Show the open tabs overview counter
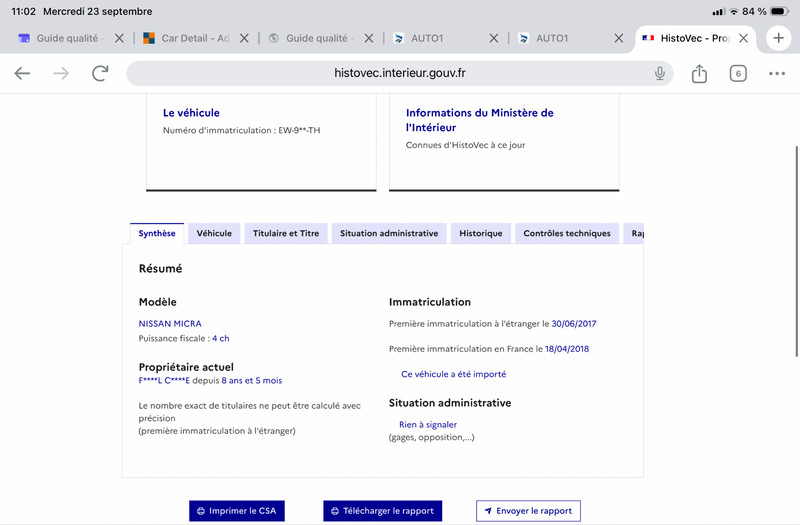800x525 pixels. coord(738,73)
